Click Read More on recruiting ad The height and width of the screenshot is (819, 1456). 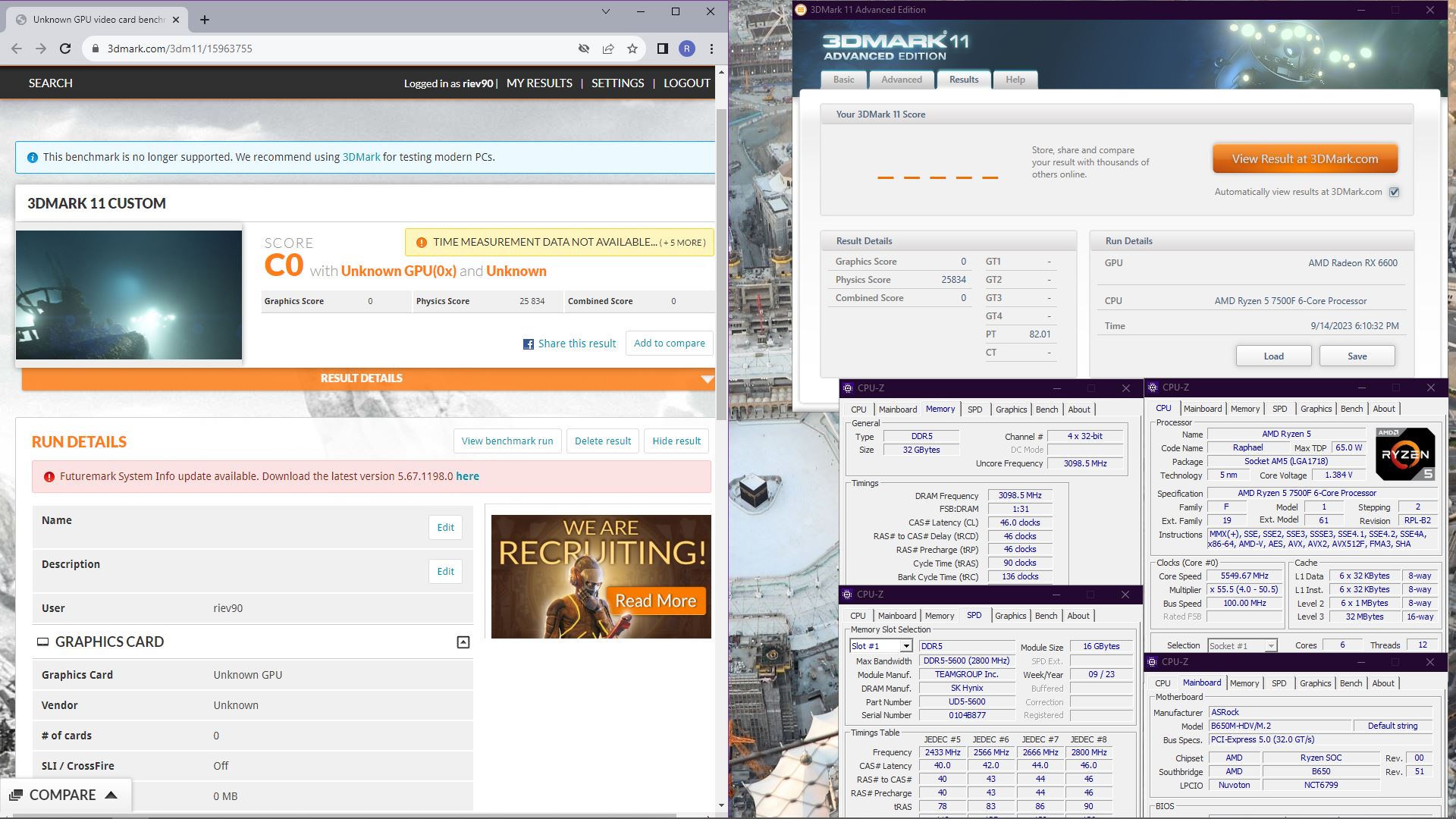tap(656, 601)
